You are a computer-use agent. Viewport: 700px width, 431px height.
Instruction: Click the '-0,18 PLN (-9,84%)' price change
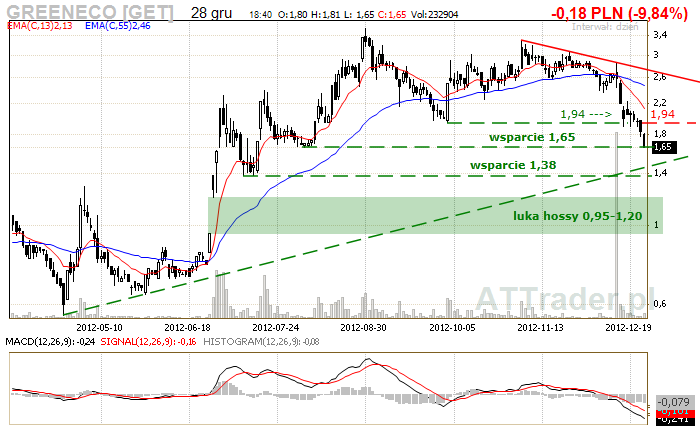619,13
